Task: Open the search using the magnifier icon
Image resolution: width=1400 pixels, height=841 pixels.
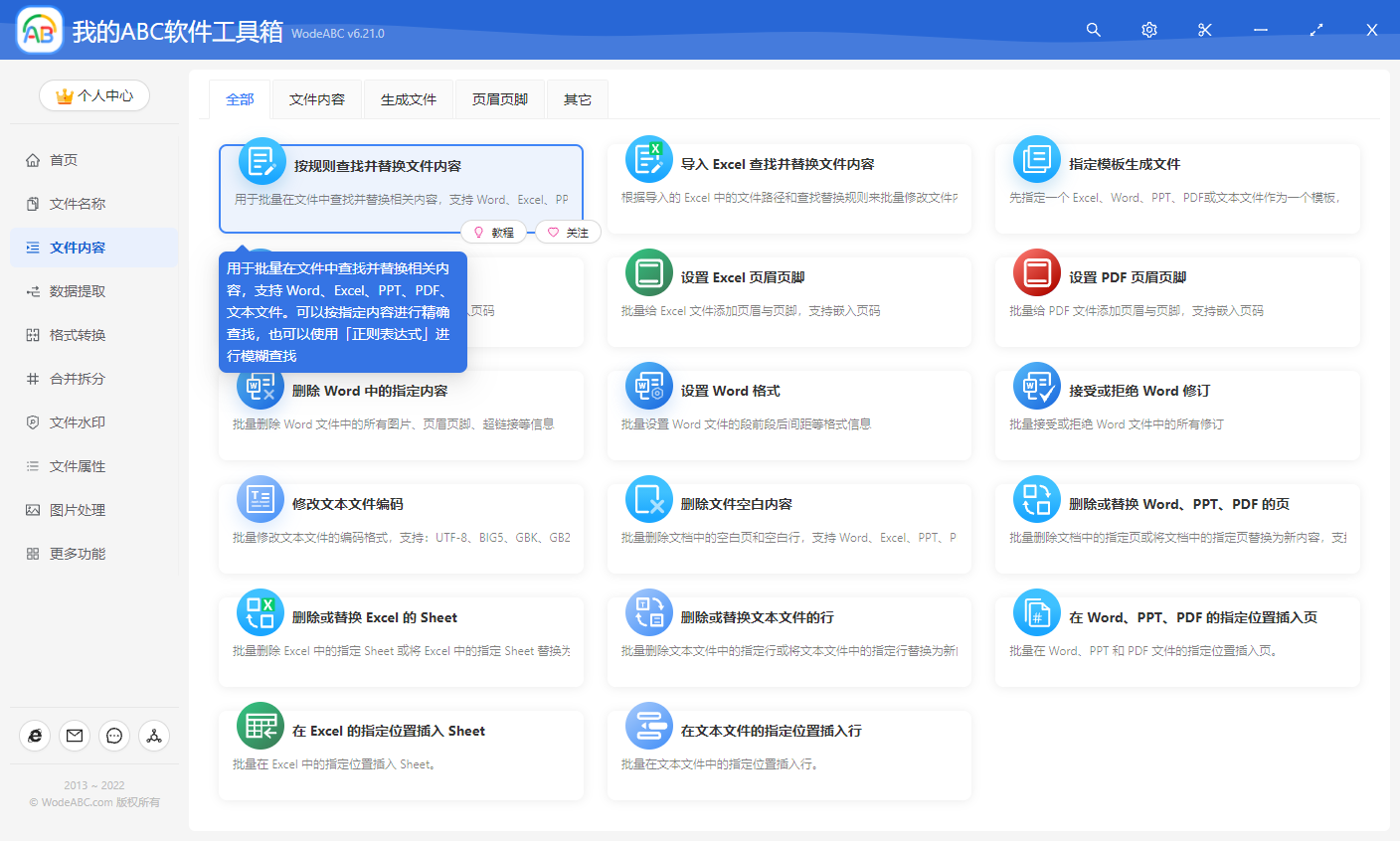Action: pos(1093,30)
